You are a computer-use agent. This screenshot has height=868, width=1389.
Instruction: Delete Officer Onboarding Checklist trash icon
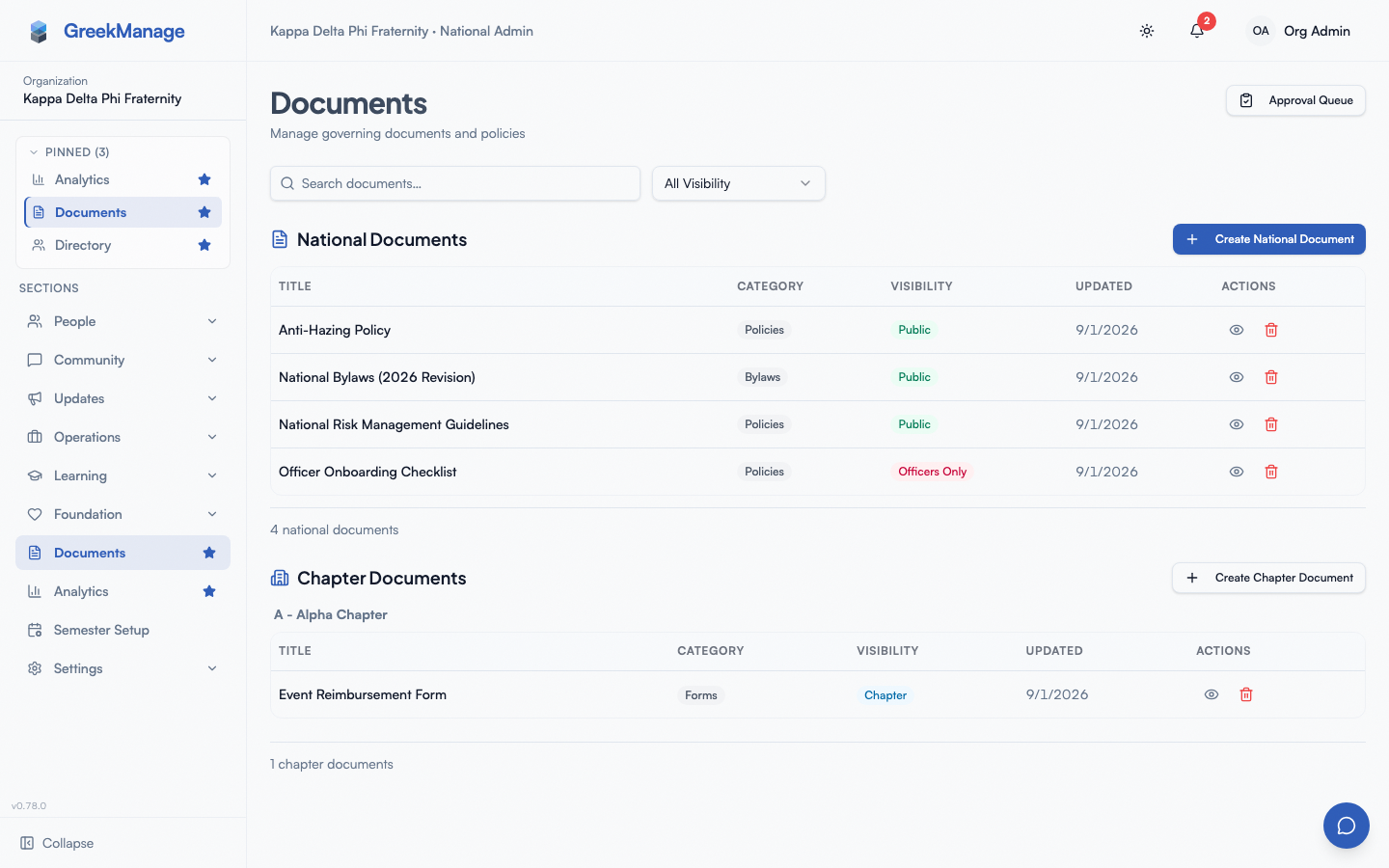[1271, 472]
